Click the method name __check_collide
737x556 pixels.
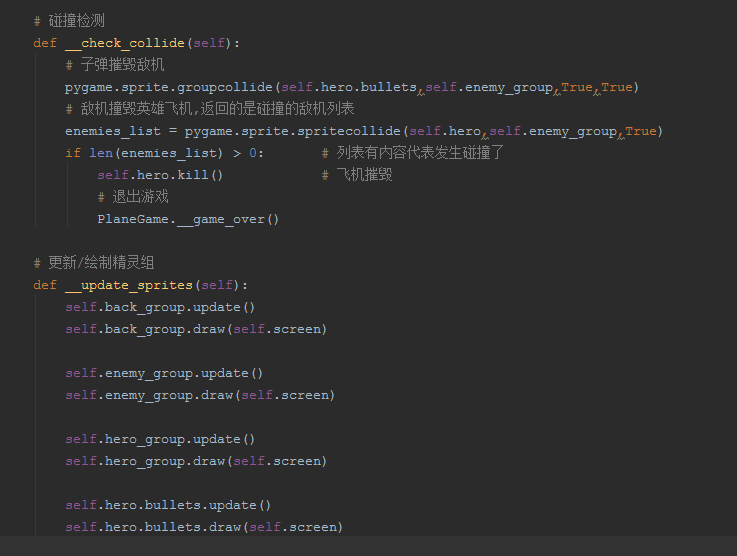pos(125,43)
